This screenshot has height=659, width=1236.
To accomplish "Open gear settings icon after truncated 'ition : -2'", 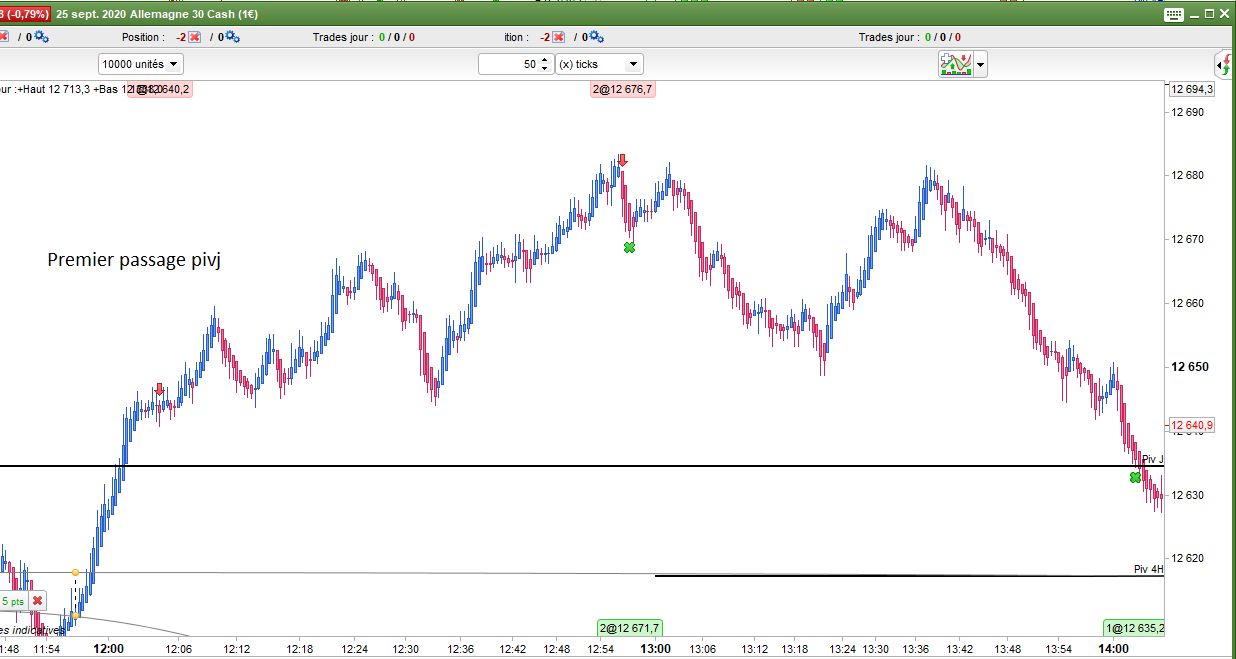I will (x=595, y=37).
